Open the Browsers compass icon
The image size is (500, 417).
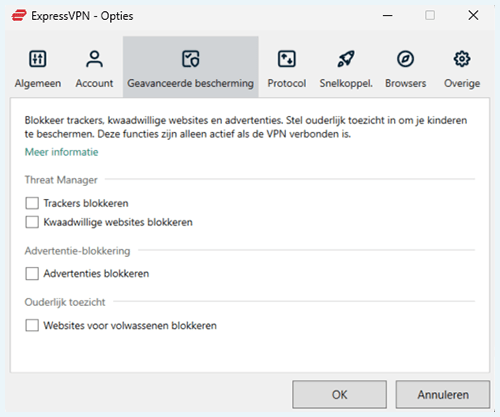click(405, 59)
